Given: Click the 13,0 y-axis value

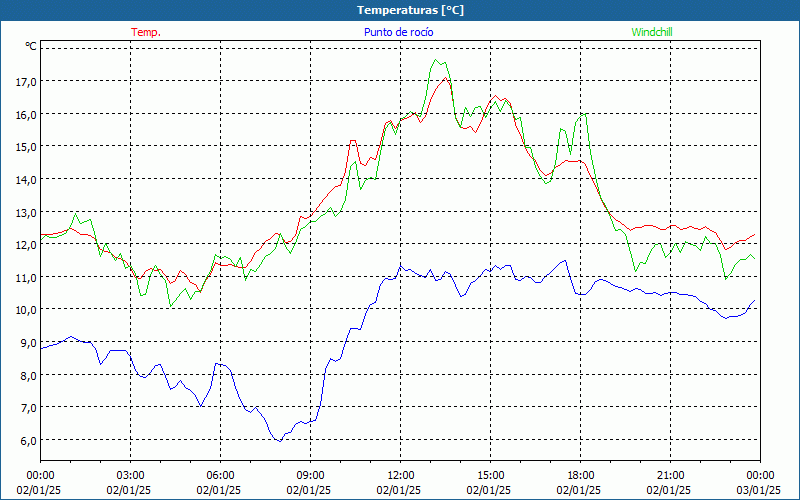Looking at the screenshot, I should coord(26,212).
